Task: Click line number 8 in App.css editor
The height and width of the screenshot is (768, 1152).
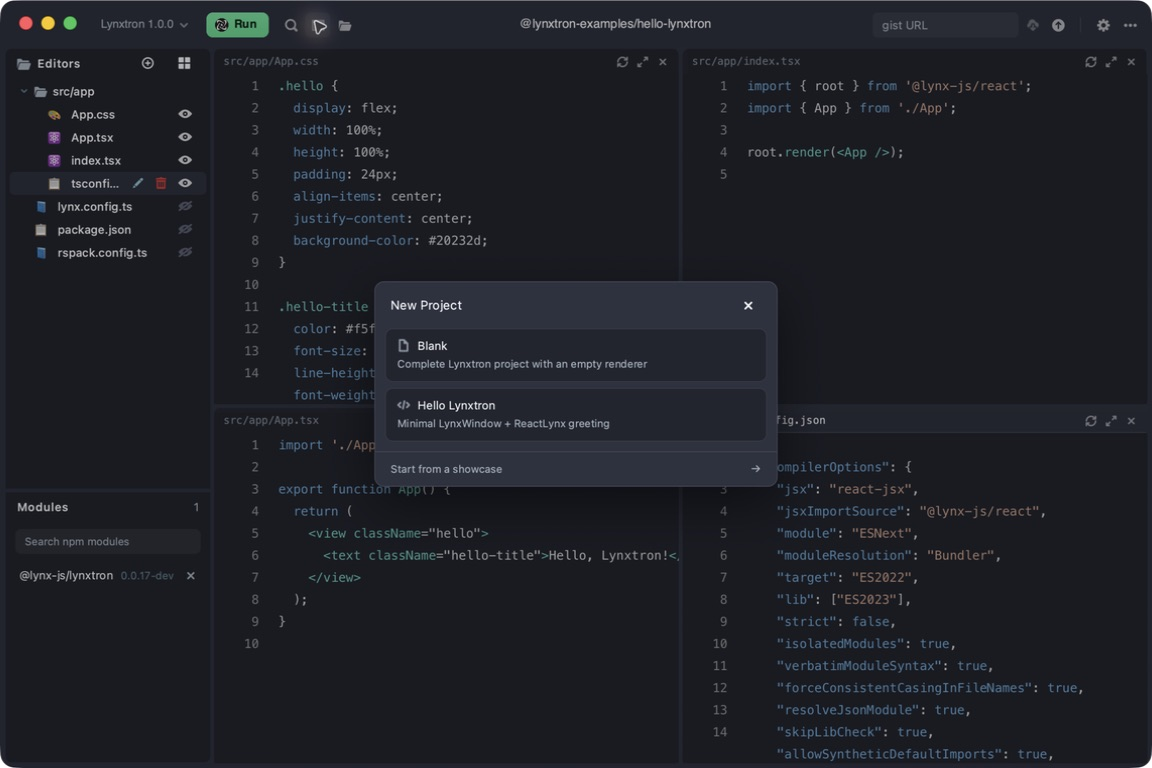Action: (x=254, y=240)
